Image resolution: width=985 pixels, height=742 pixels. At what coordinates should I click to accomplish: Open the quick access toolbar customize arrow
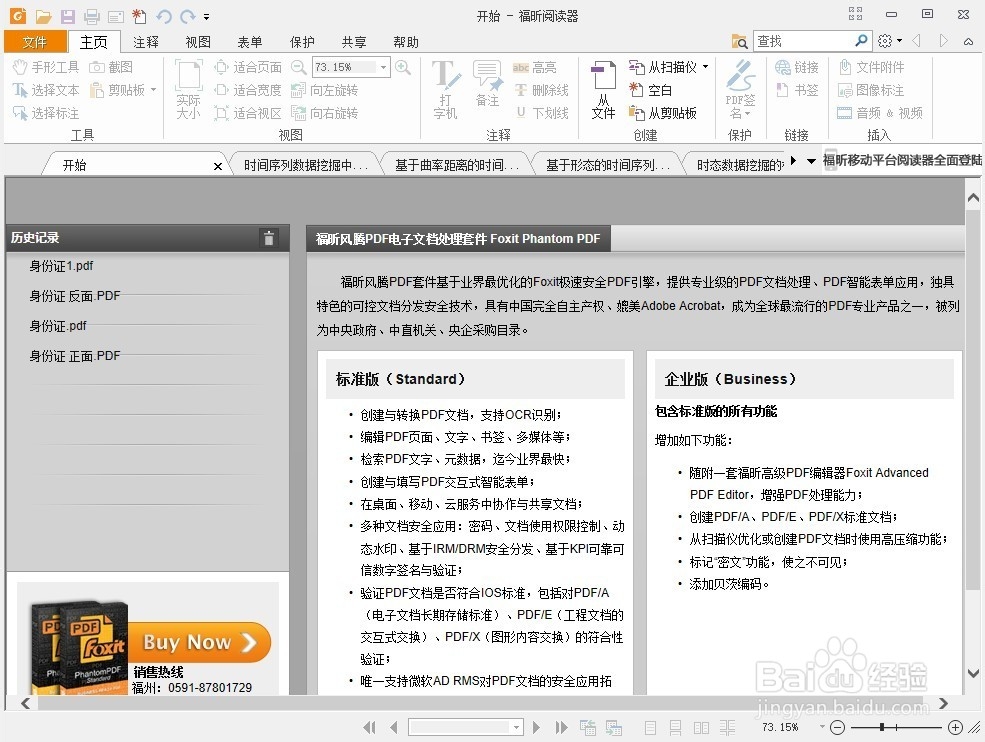point(206,17)
